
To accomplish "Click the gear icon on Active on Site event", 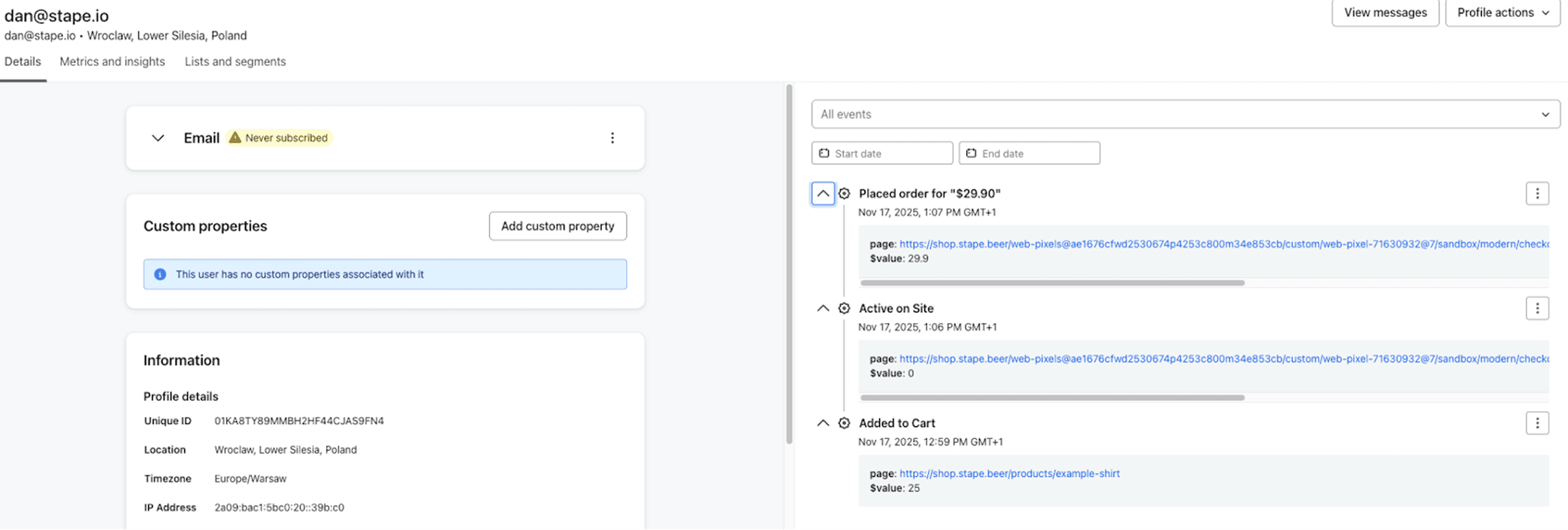I will click(844, 308).
